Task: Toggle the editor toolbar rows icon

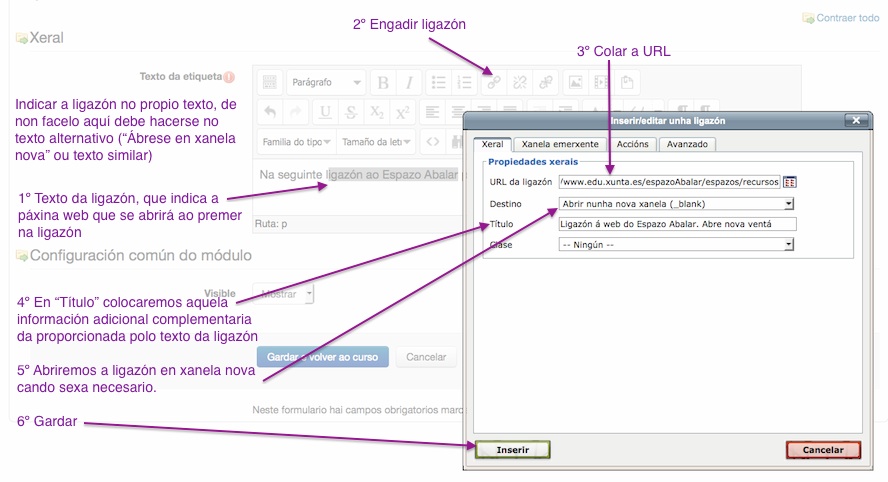Action: point(270,83)
